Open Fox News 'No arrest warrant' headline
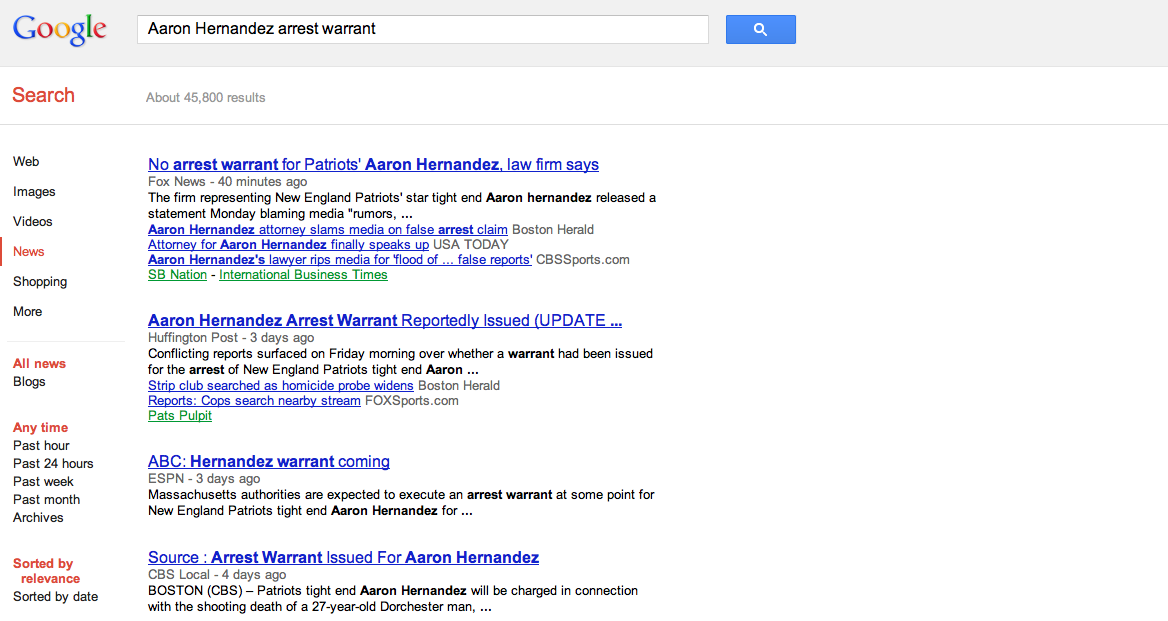Image resolution: width=1168 pixels, height=621 pixels. click(373, 165)
